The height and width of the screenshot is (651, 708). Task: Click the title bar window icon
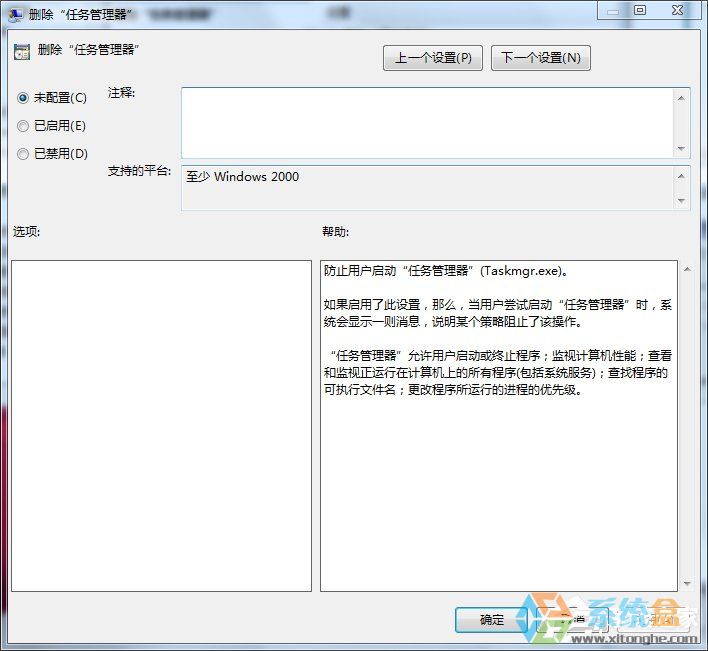(x=15, y=14)
